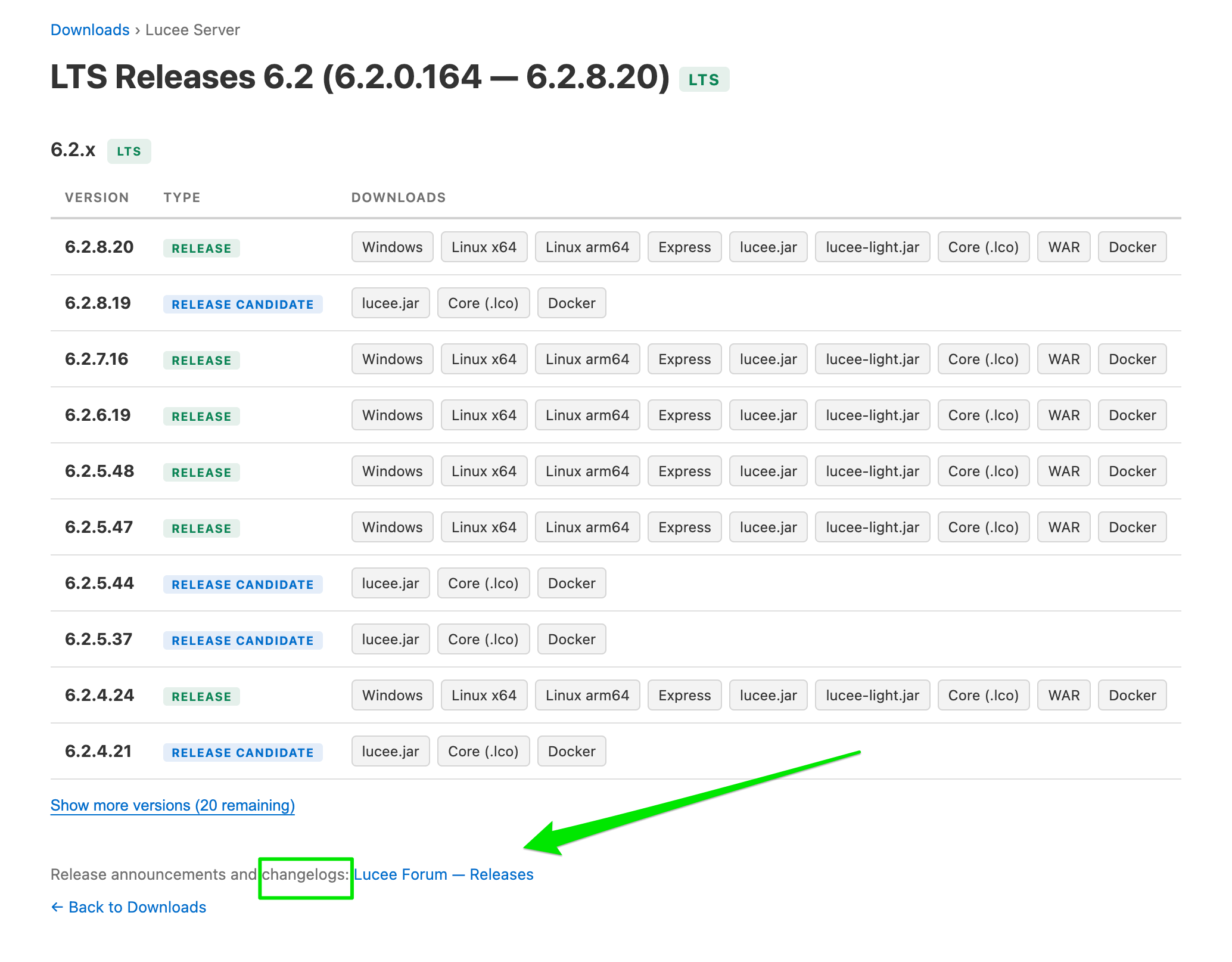The height and width of the screenshot is (962, 1232).
Task: Download Core (.lco) for 6.2.8.19
Action: pyautogui.click(x=484, y=303)
